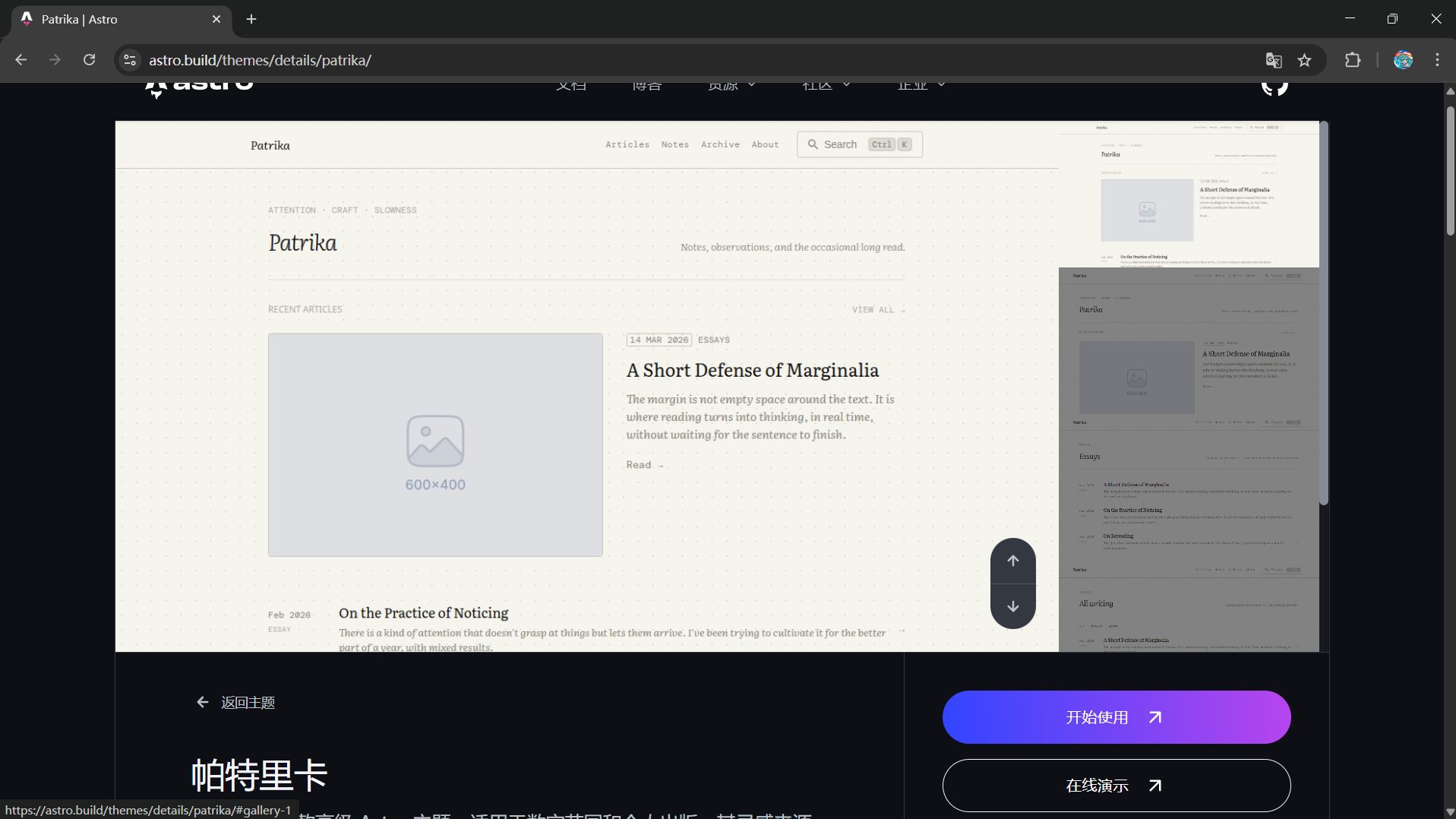Expand the 社区 dropdown chevron
Viewport: 1456px width, 819px height.
point(847,84)
